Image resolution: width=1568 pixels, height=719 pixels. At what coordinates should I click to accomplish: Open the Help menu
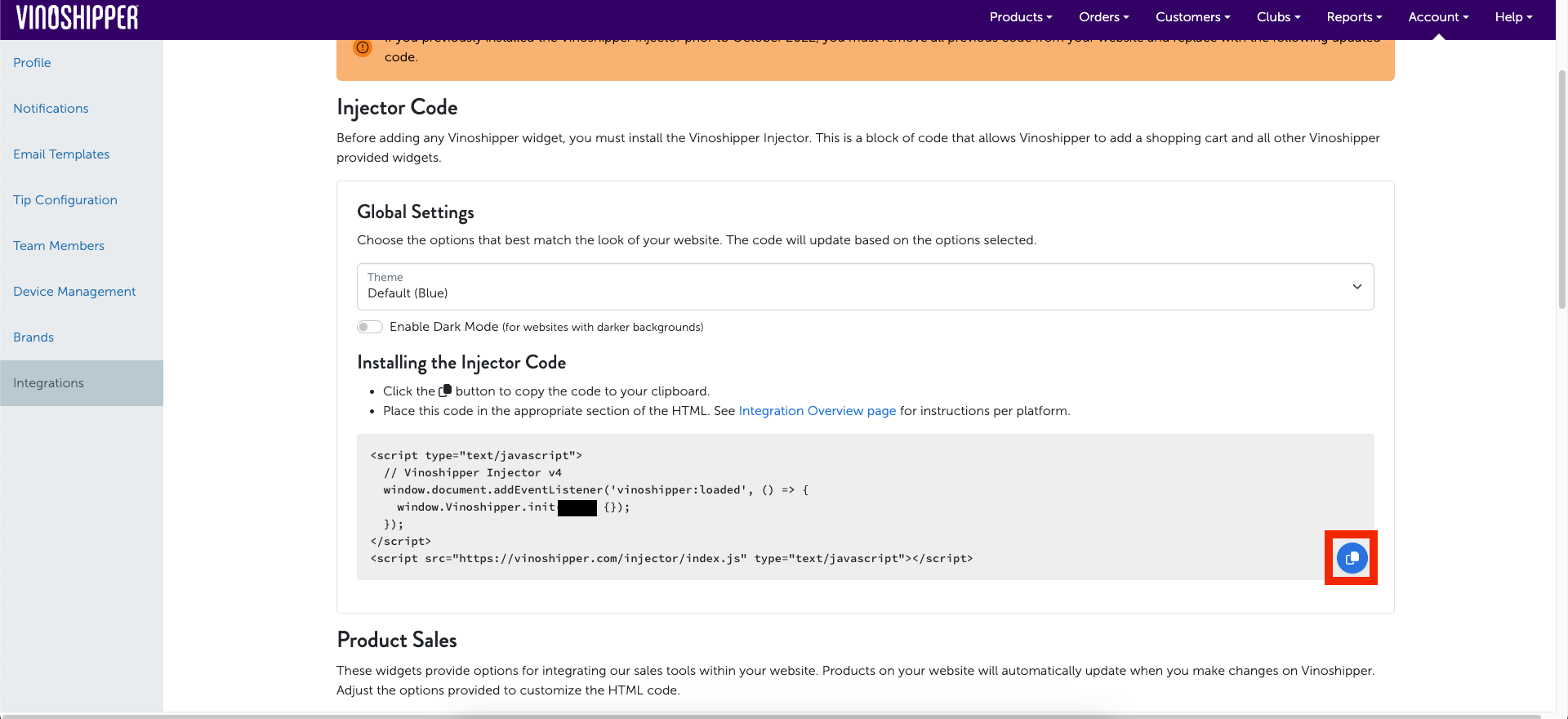click(x=1514, y=17)
